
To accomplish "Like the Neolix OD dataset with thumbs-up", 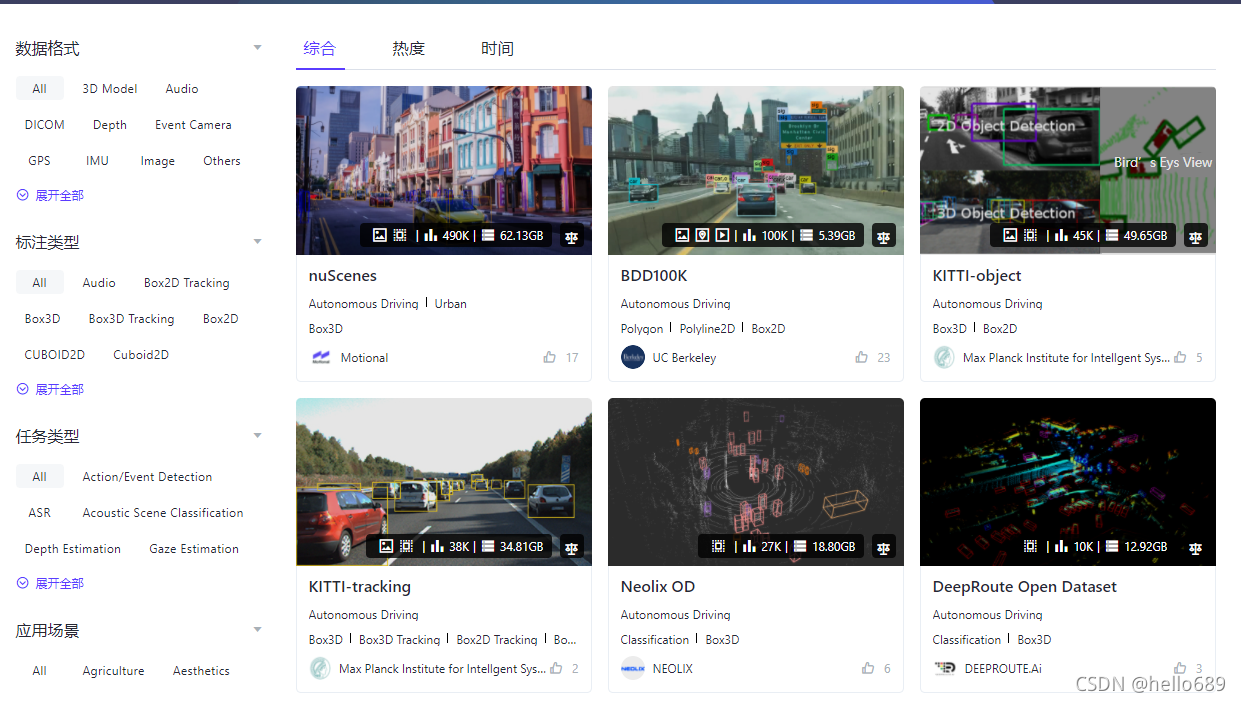I will [x=868, y=668].
